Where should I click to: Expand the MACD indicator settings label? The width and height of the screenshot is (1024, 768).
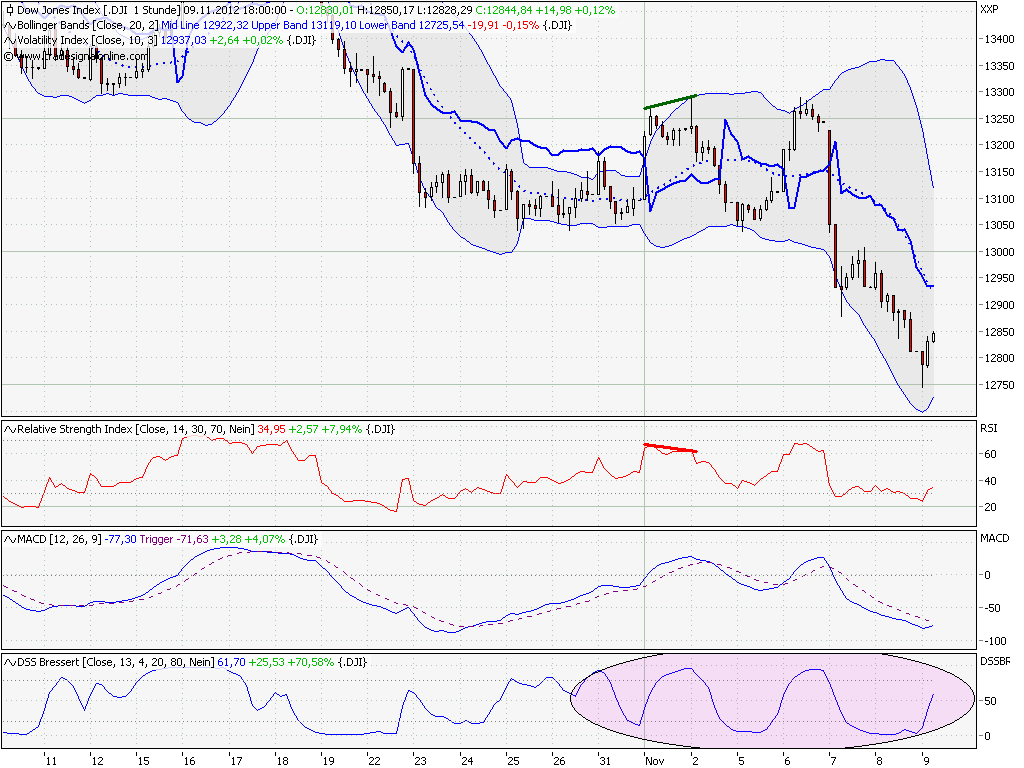click(55, 538)
